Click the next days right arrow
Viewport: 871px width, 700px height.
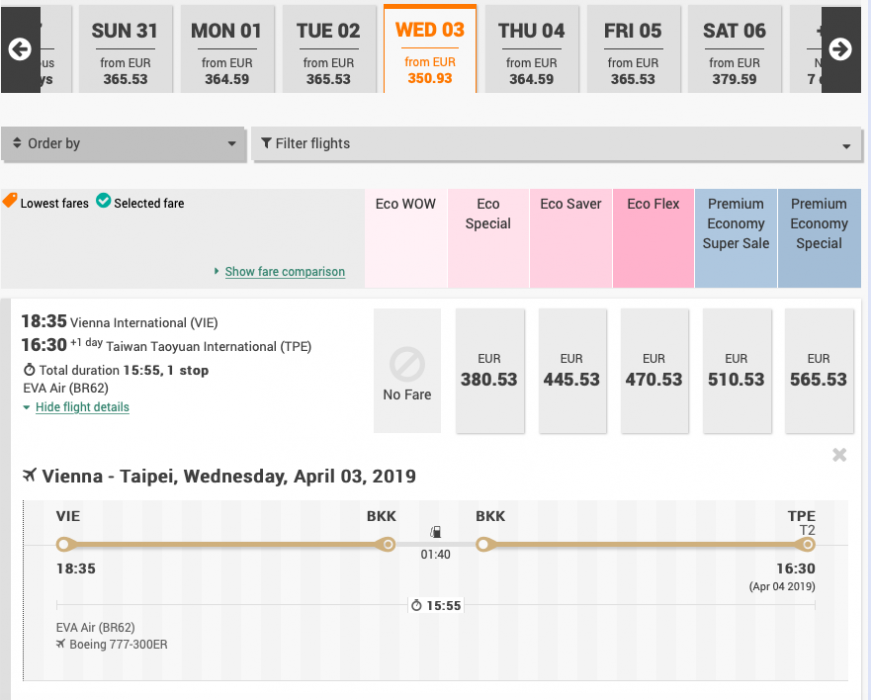pos(840,49)
